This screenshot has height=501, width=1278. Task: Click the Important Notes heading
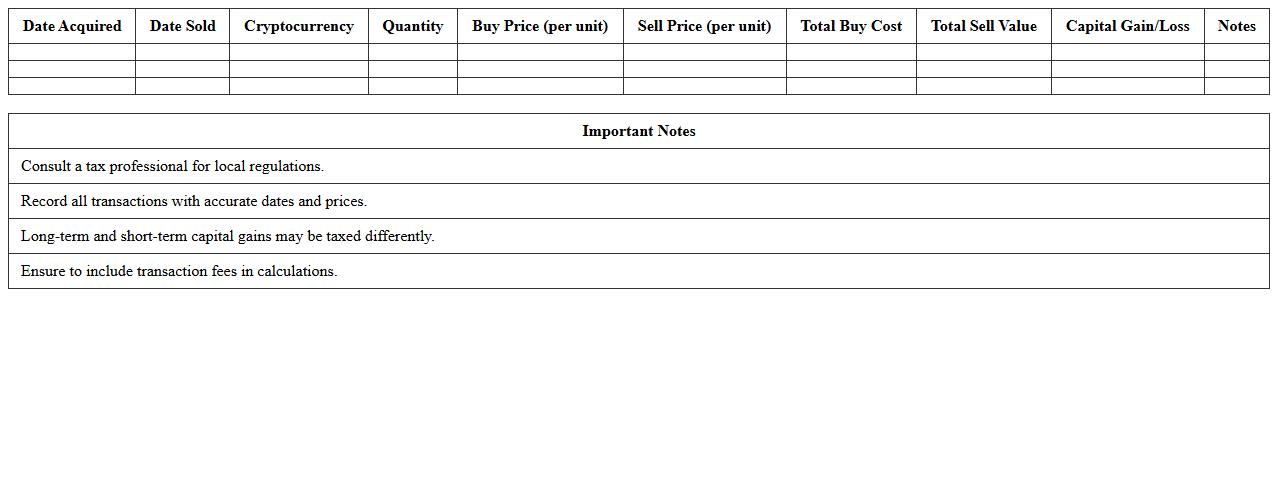coord(638,131)
